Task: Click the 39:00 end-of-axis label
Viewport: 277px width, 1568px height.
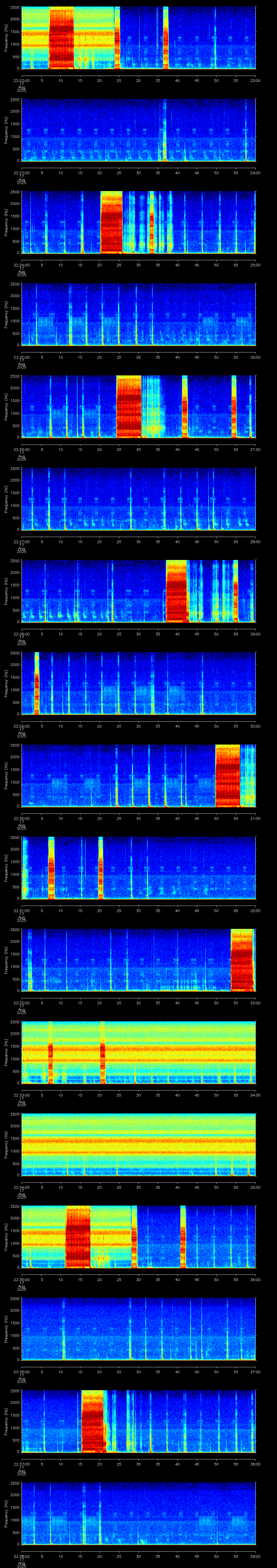Action: click(x=255, y=1556)
